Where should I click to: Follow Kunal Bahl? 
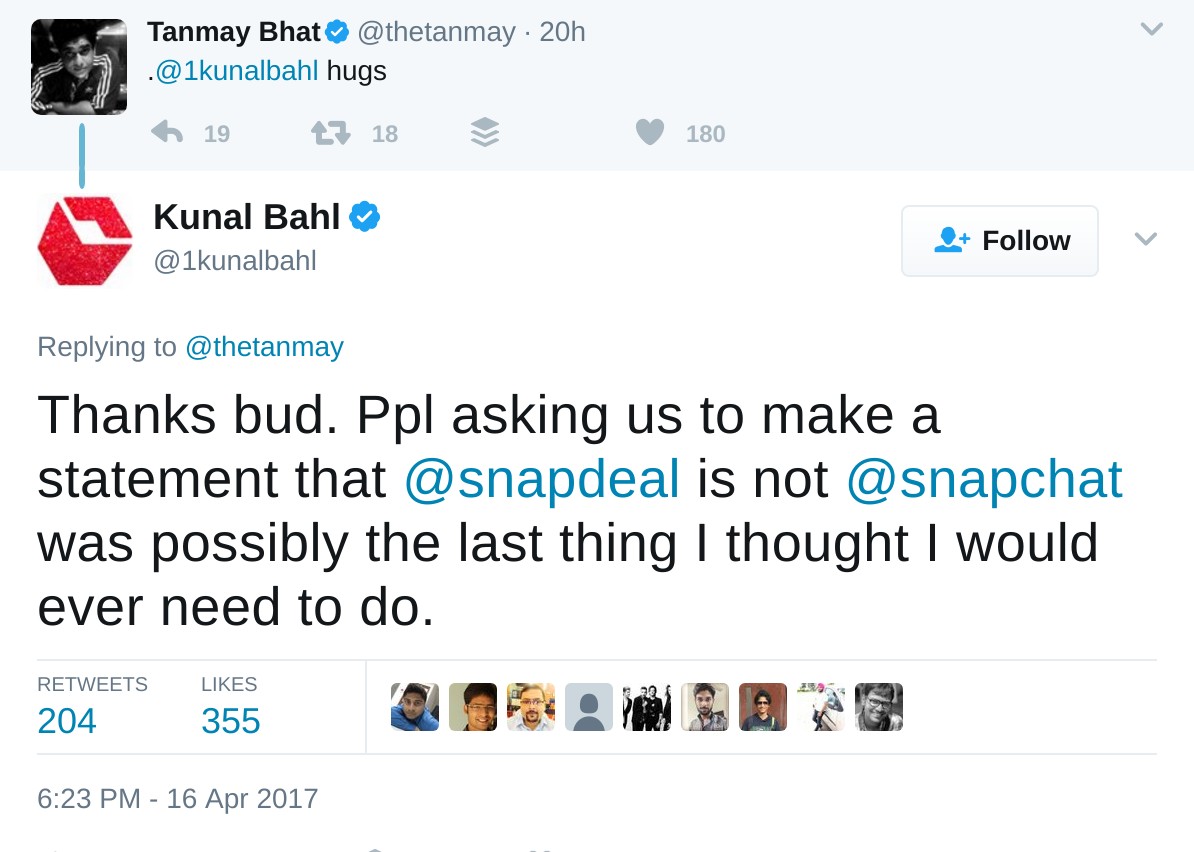click(x=999, y=241)
